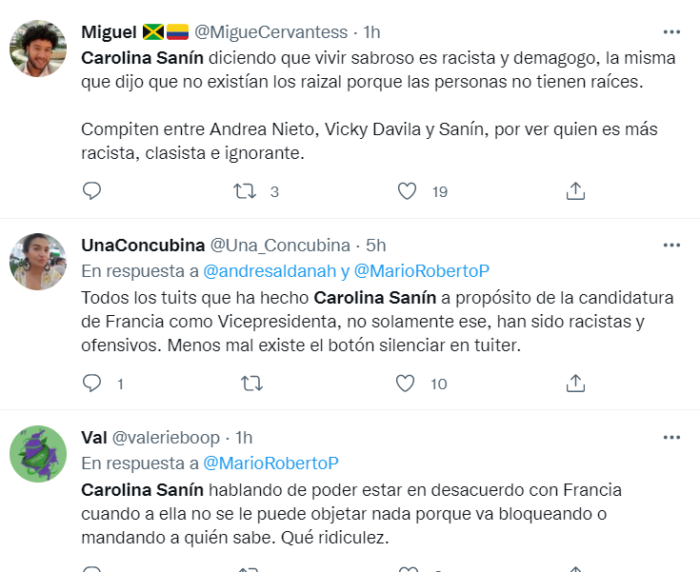The image size is (700, 572).
Task: Open more options on Val's tweet
Action: pyautogui.click(x=672, y=437)
